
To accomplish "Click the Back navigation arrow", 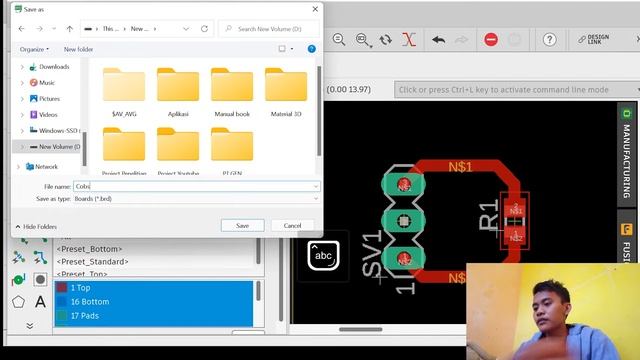I will [x=22, y=29].
